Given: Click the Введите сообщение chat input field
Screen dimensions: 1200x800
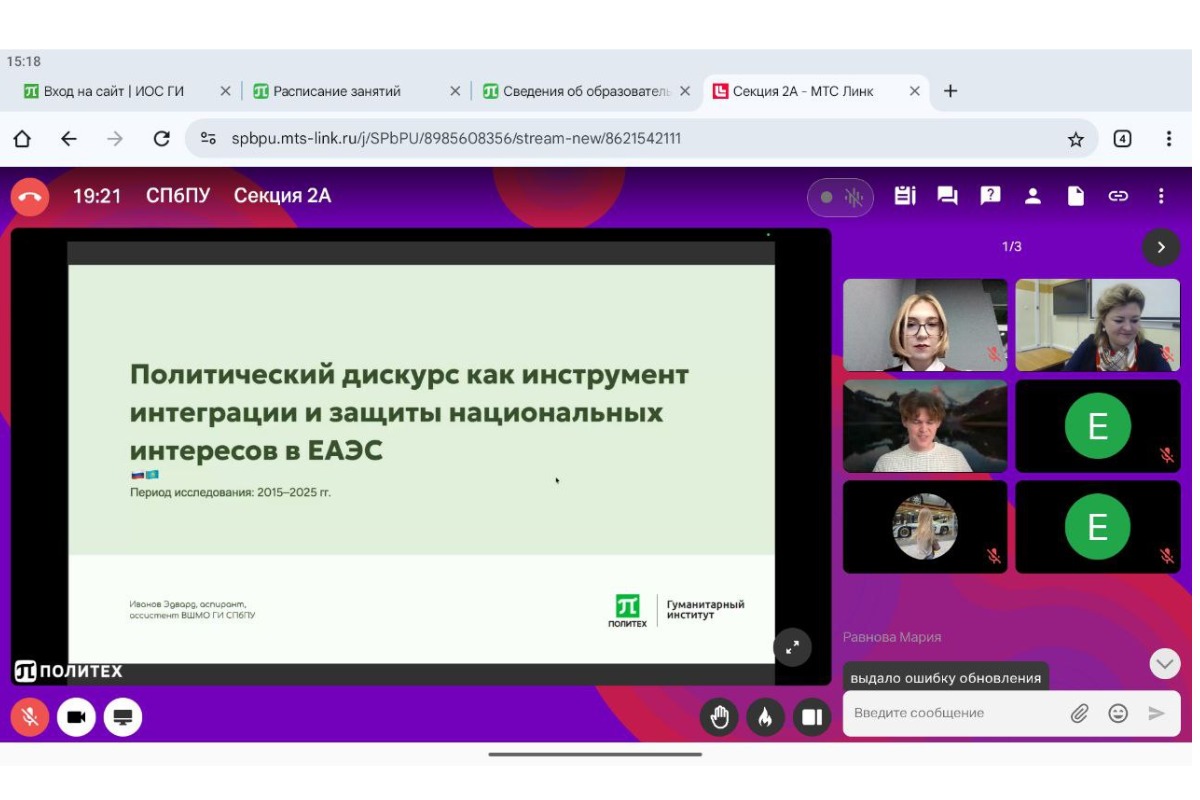Looking at the screenshot, I should click(x=955, y=713).
